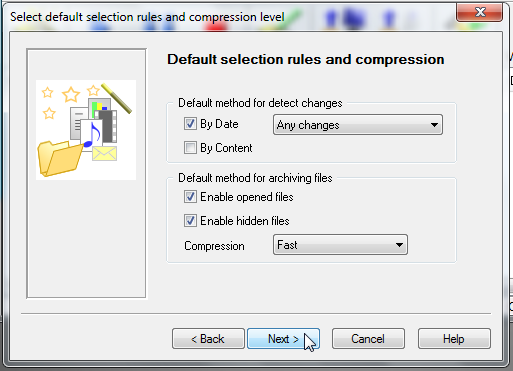This screenshot has height=371, width=513.
Task: Click the arrow on the Compression combo box
Action: [x=399, y=245]
